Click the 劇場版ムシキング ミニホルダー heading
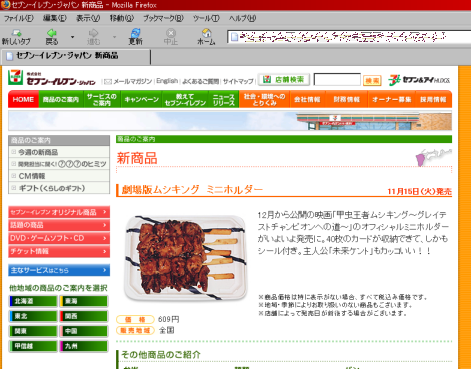471x369 pixels. point(192,190)
